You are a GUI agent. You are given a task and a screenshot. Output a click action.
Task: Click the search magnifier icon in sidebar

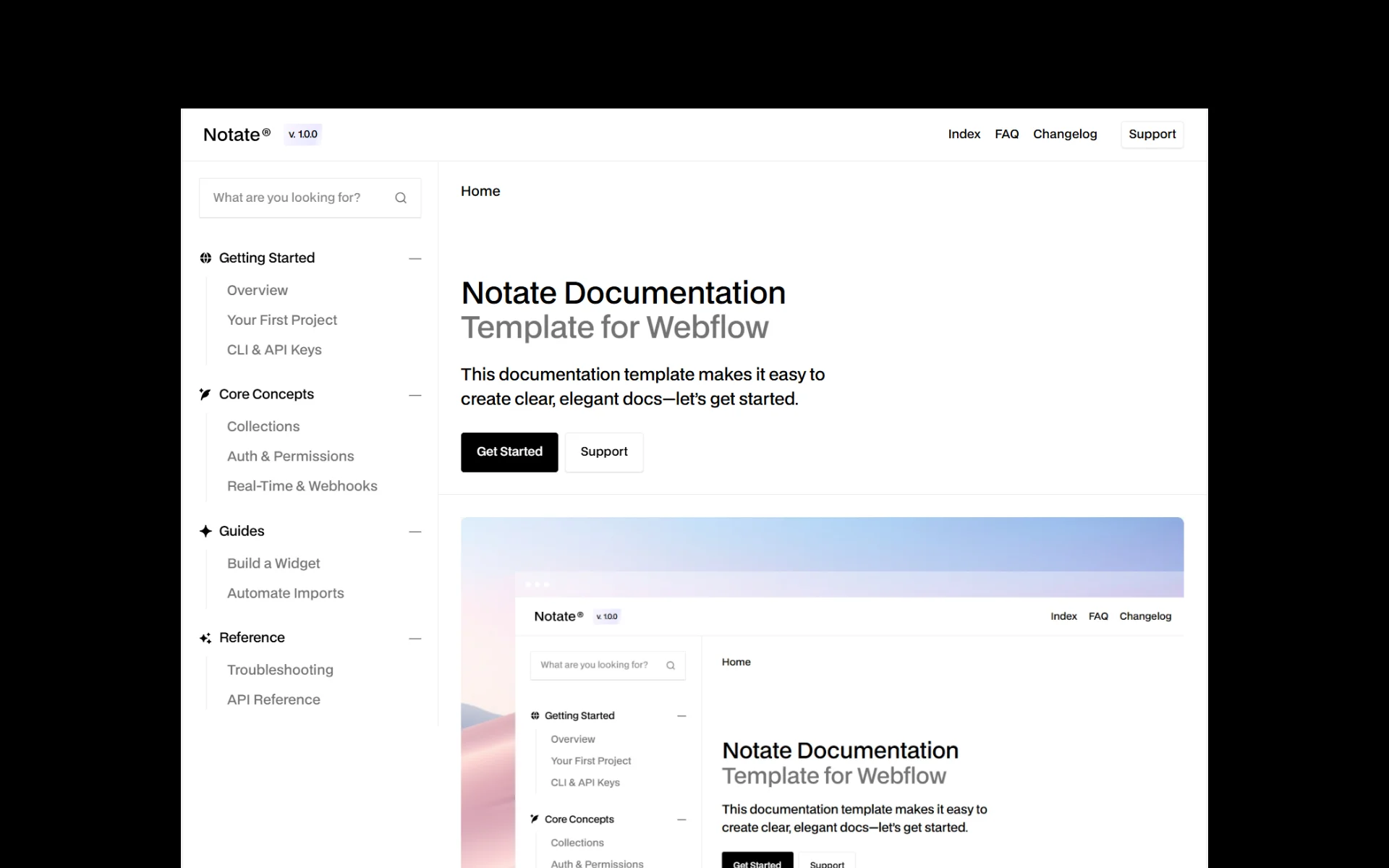coord(401,198)
